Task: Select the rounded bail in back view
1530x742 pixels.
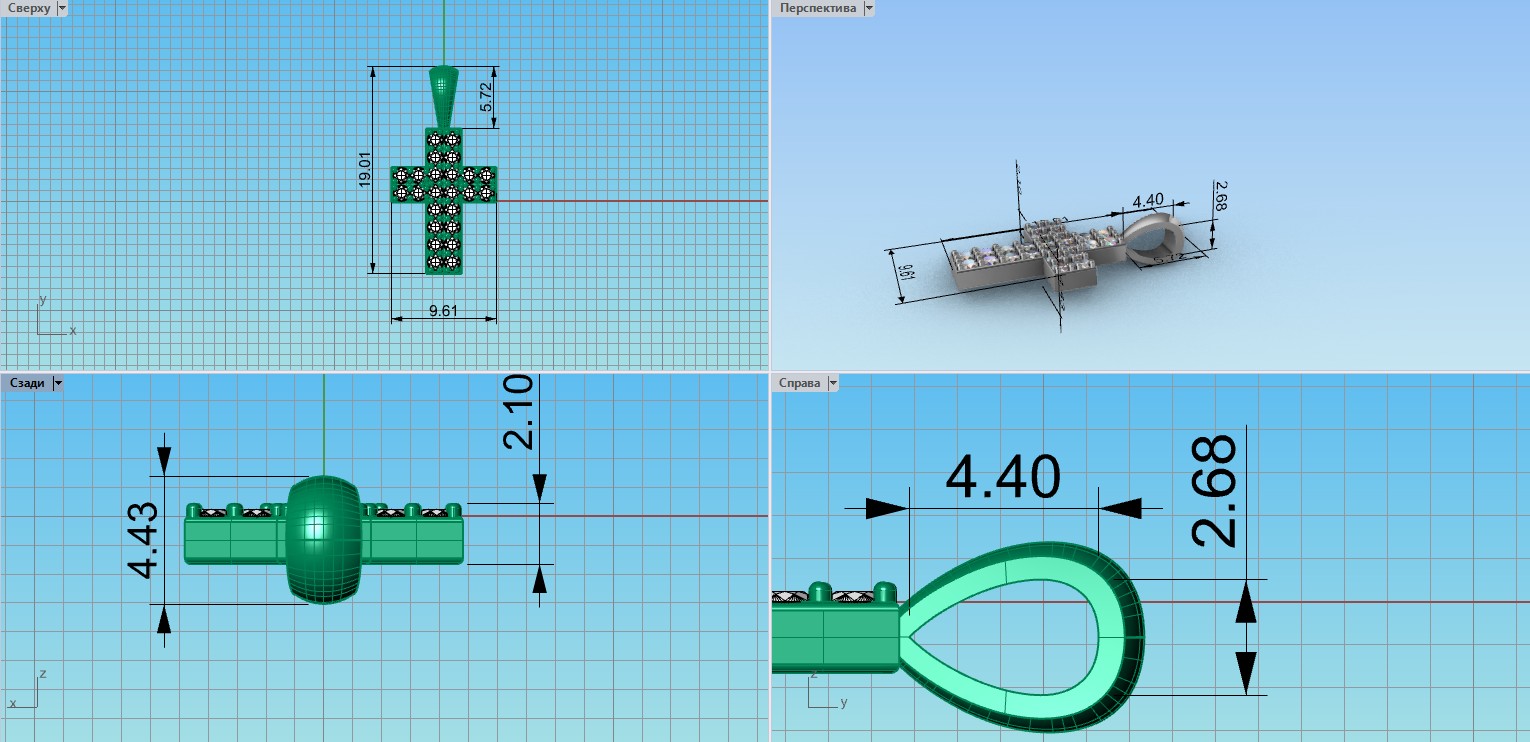Action: pyautogui.click(x=323, y=540)
